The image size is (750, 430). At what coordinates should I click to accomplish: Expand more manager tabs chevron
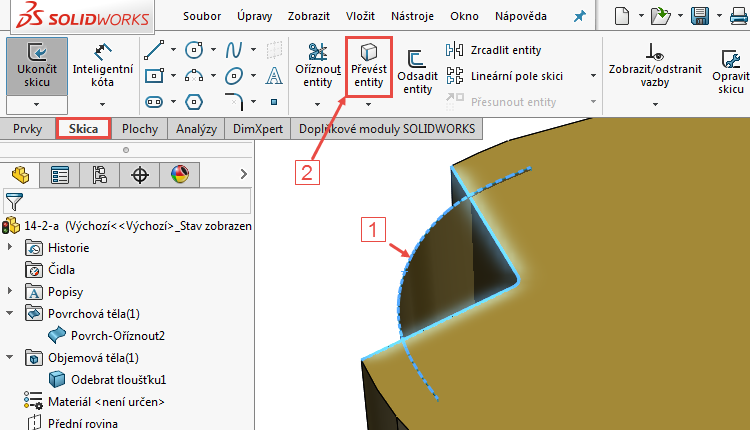click(244, 174)
